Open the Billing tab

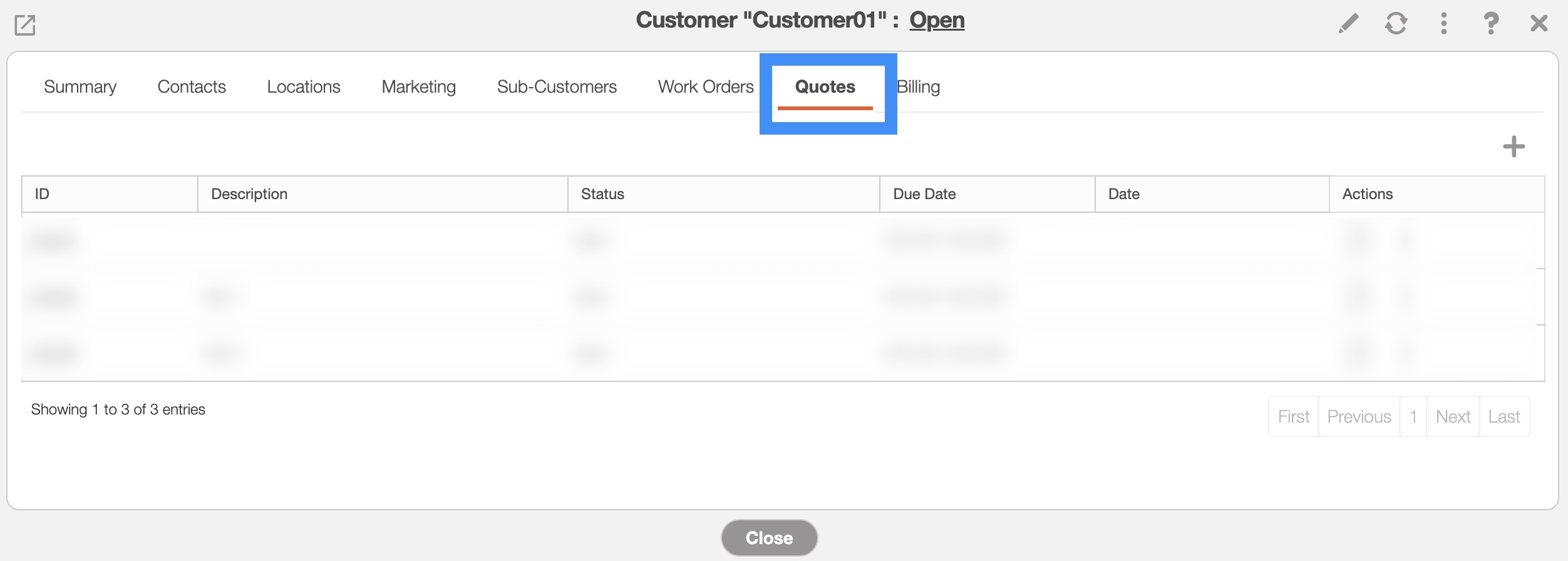point(919,87)
